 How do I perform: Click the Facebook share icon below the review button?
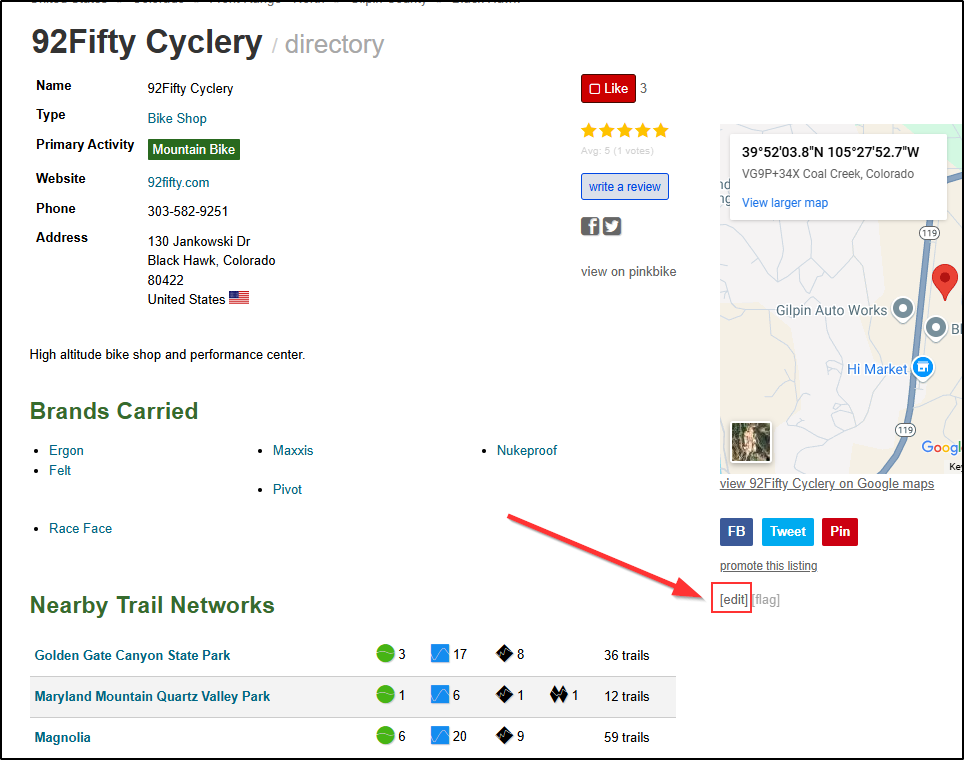590,226
